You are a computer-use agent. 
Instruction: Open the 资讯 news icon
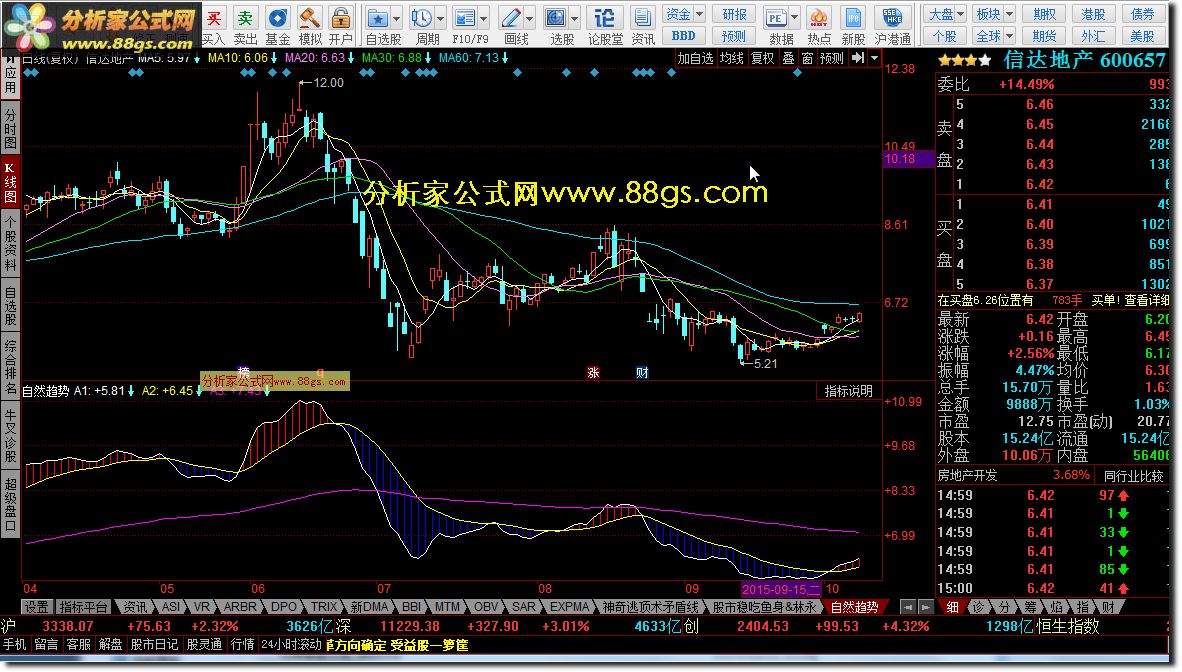click(642, 18)
